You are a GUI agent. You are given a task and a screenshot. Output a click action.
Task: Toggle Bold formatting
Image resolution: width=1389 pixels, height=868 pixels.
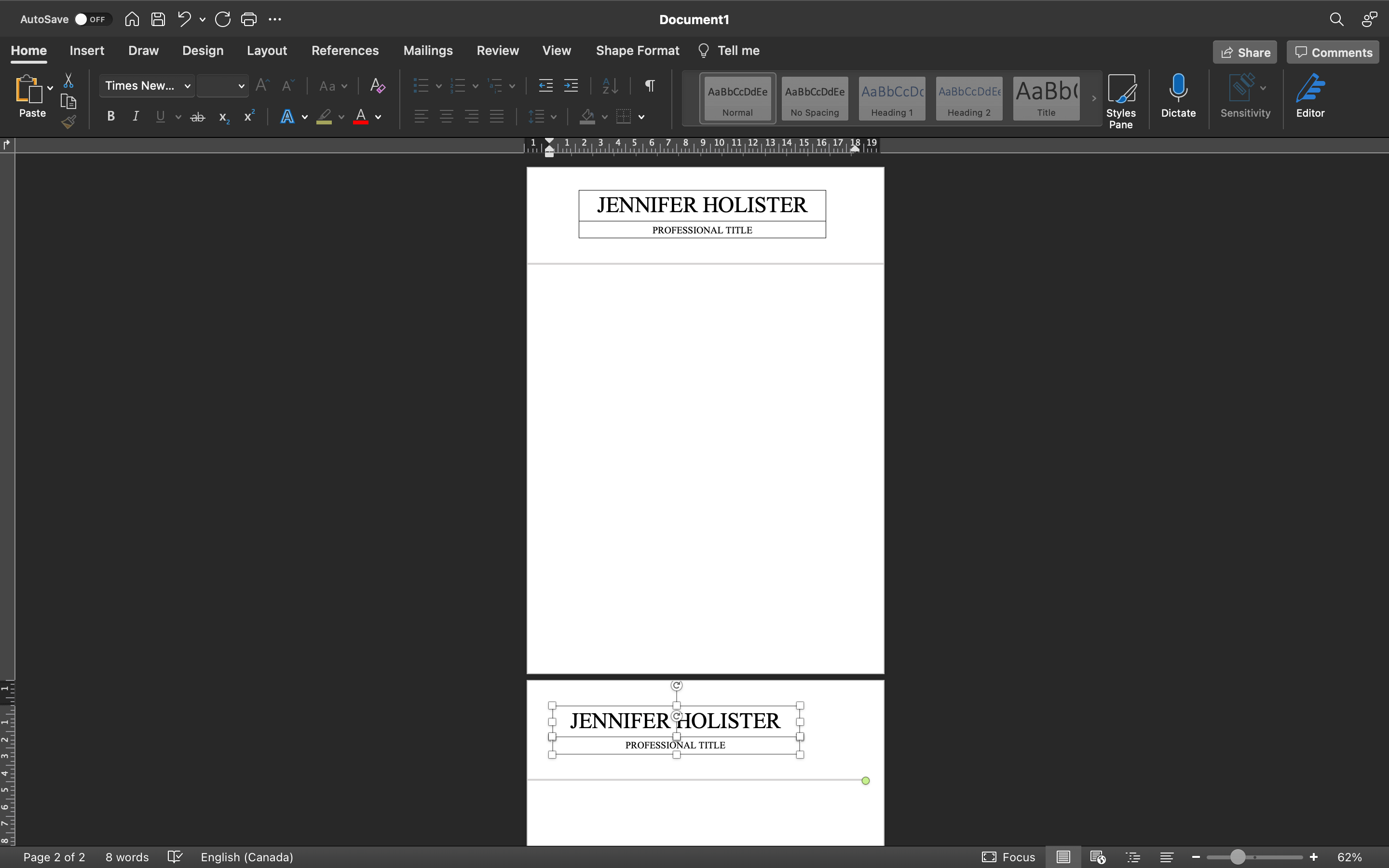(x=111, y=117)
